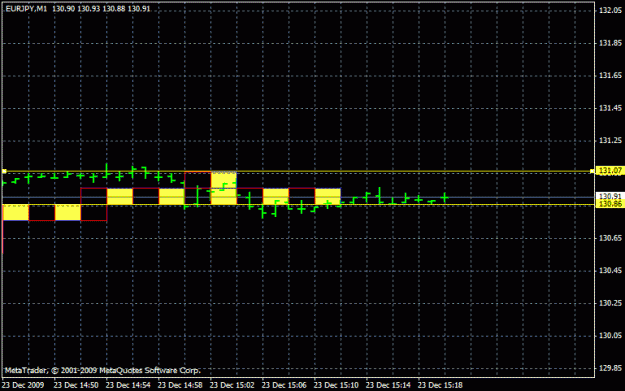Click the 130.86 yellow price label
The height and width of the screenshot is (391, 625).
click(x=610, y=204)
